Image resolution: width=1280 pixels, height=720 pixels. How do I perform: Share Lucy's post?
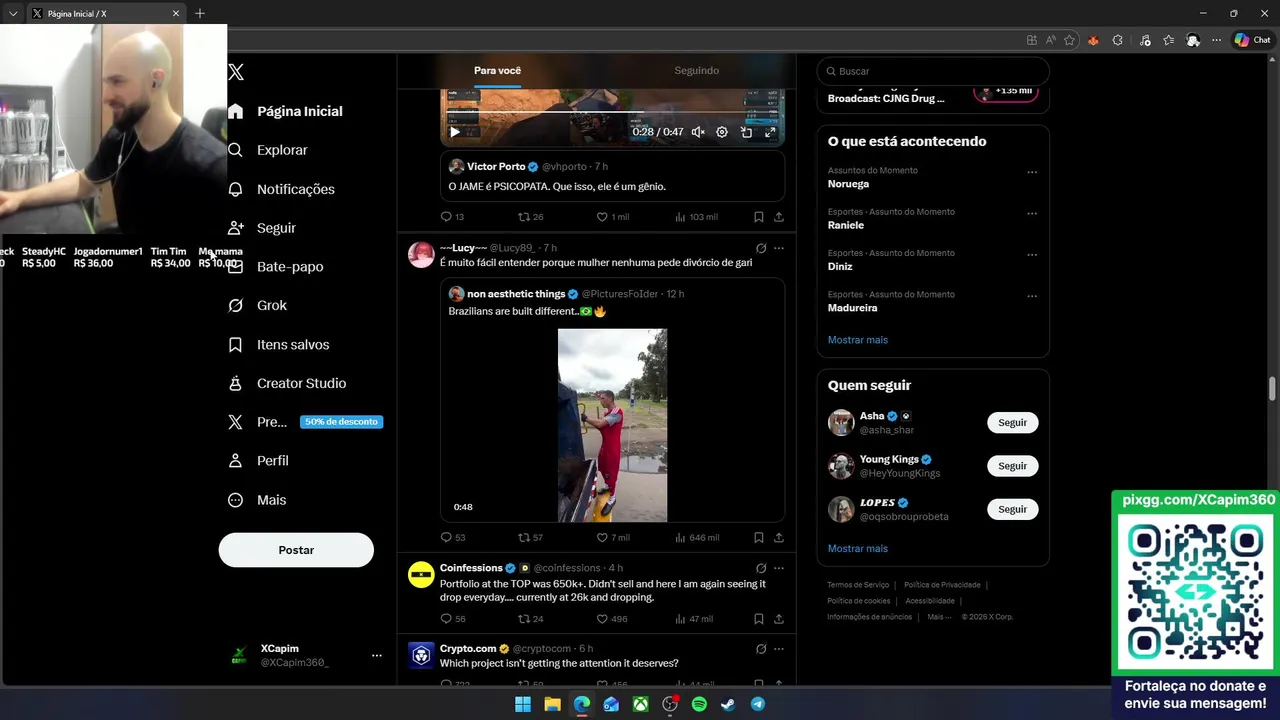coord(779,537)
